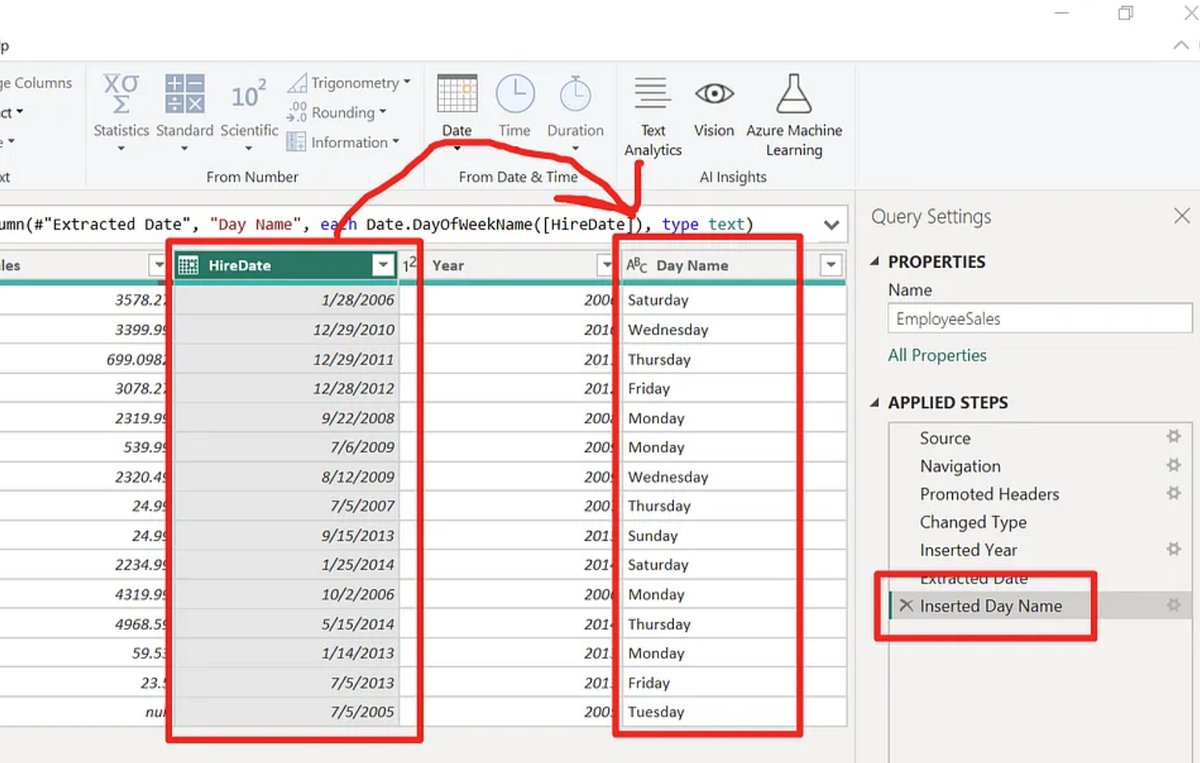Open the Day Name column filter dropdown
1200x763 pixels.
coord(831,264)
